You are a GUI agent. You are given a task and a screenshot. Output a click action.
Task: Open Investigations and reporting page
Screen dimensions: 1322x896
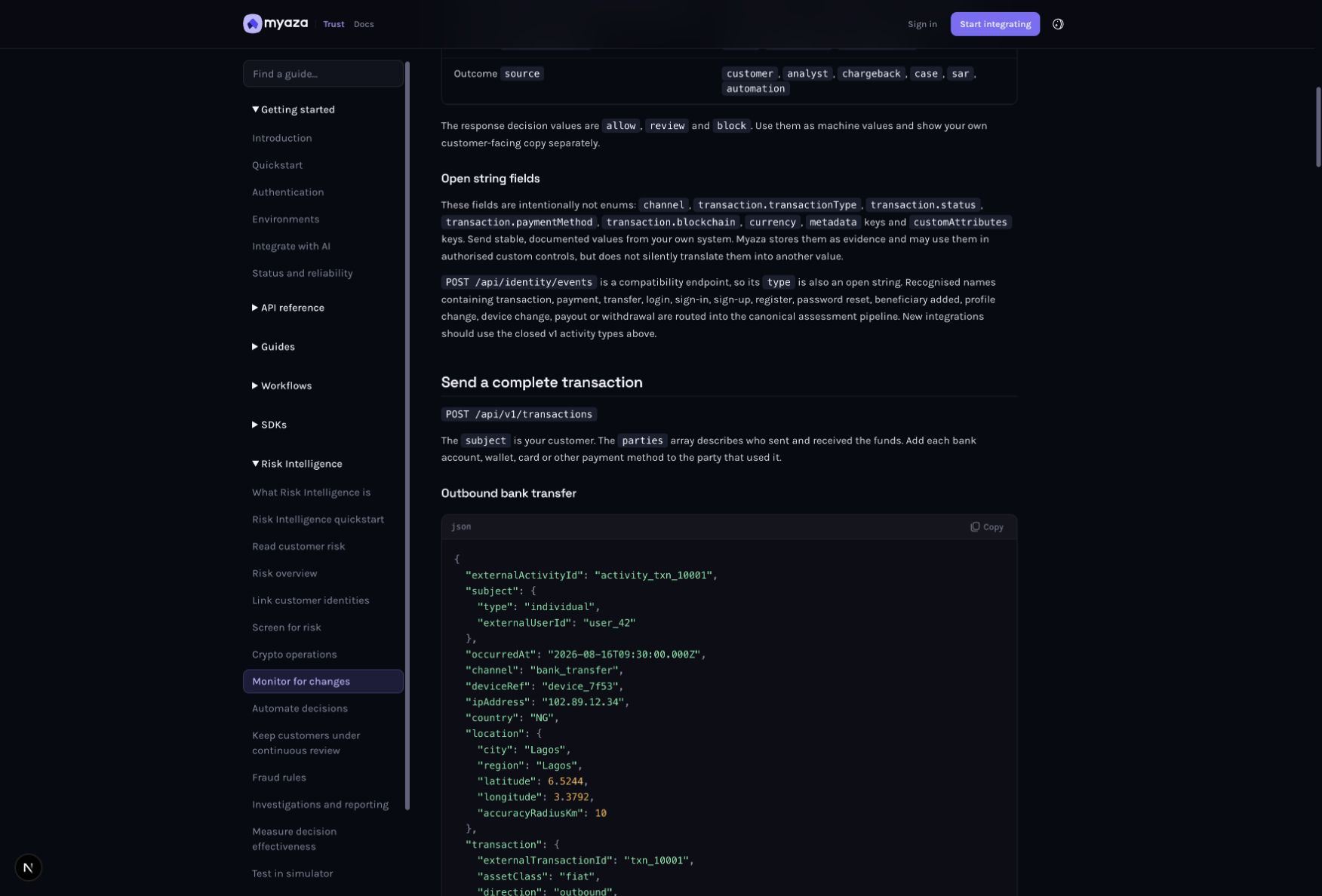pos(320,805)
